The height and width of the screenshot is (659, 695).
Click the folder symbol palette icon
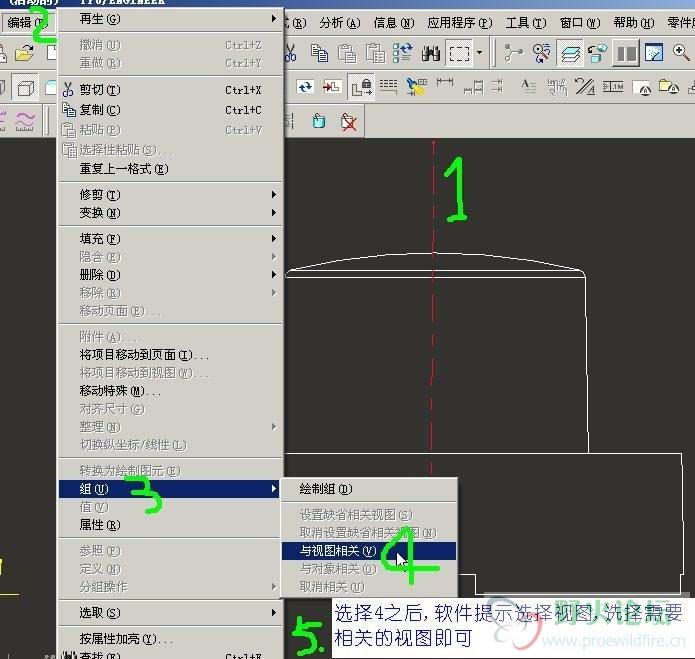pyautogui.click(x=668, y=87)
